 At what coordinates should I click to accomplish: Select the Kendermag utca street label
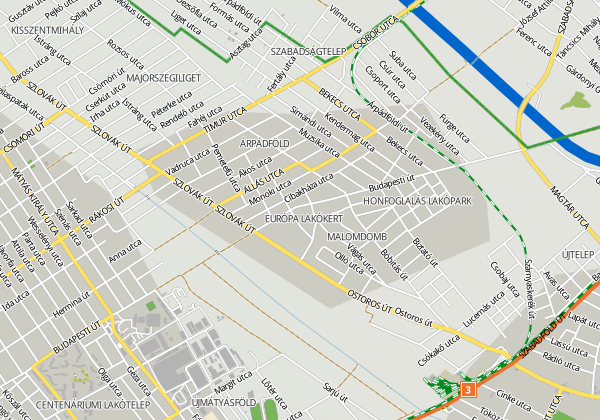pos(349,132)
